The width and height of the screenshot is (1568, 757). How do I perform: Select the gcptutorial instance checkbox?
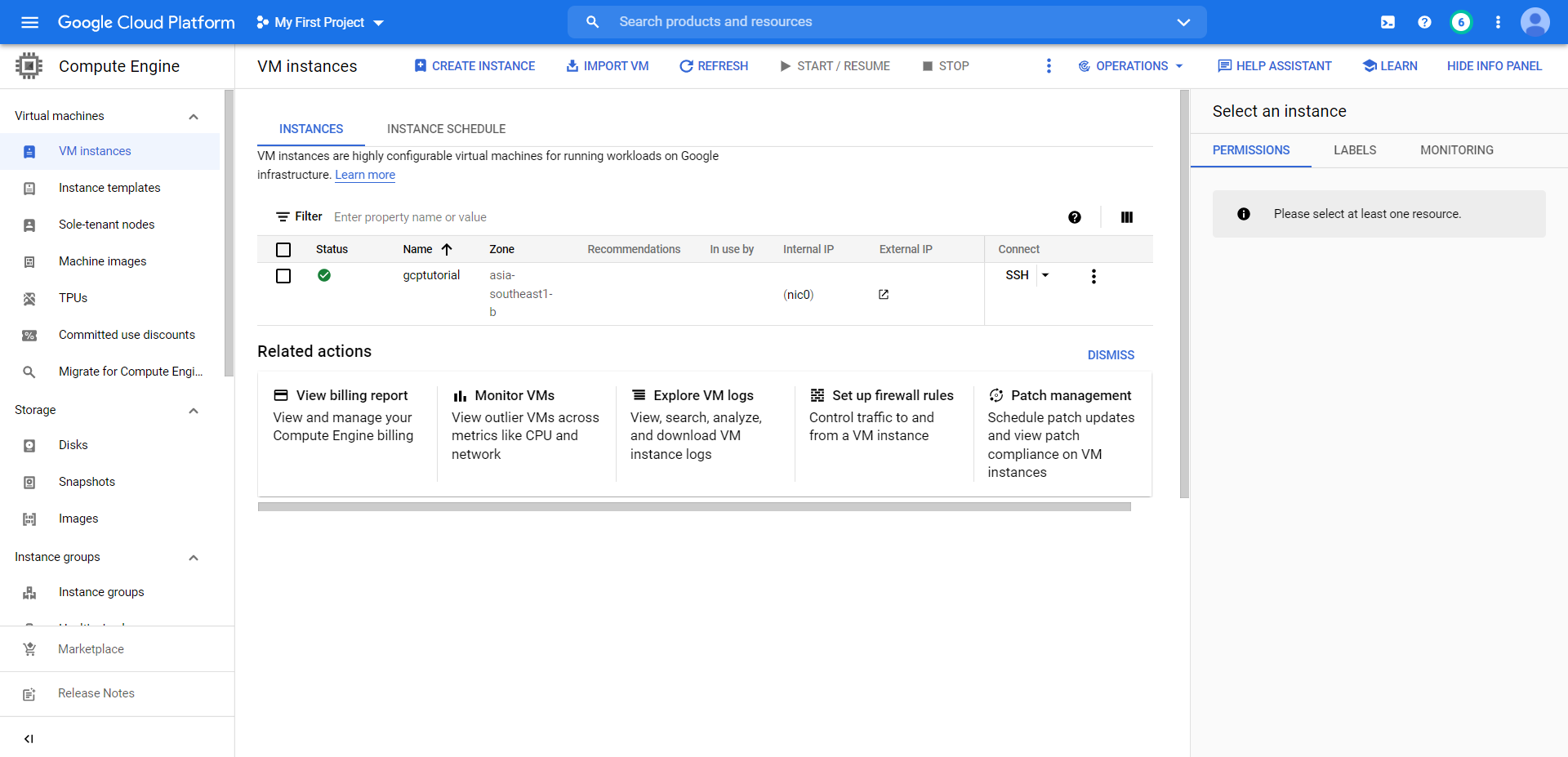pyautogui.click(x=283, y=276)
